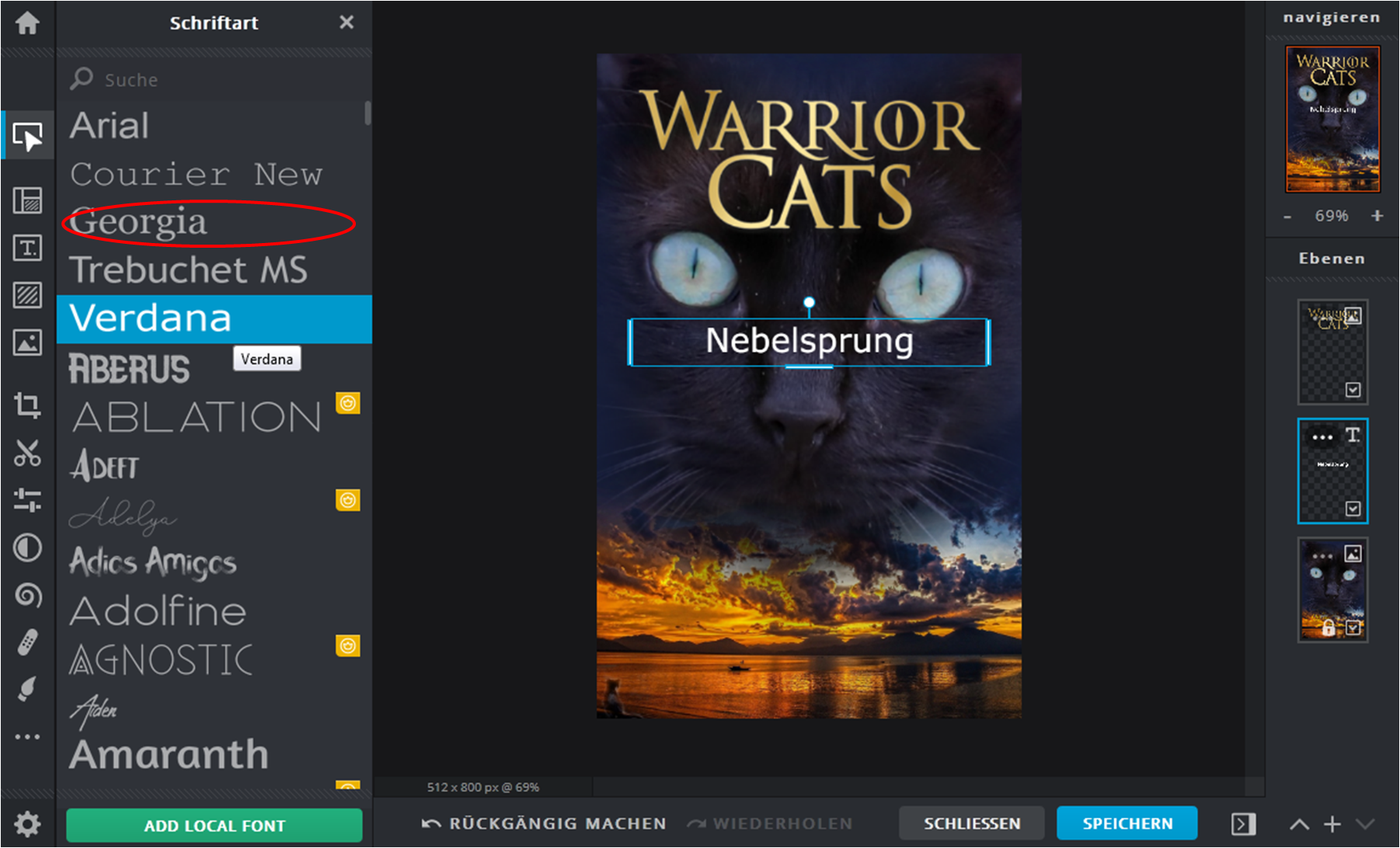
Task: Close the Schriftart font panel
Action: (347, 23)
